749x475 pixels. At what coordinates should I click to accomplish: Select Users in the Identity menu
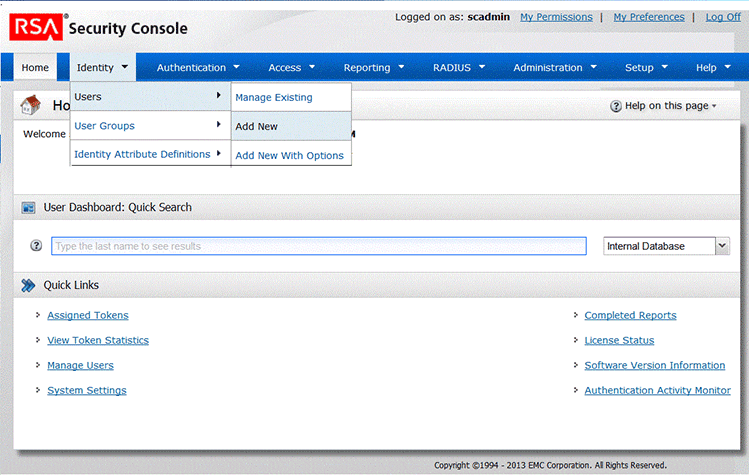point(150,97)
